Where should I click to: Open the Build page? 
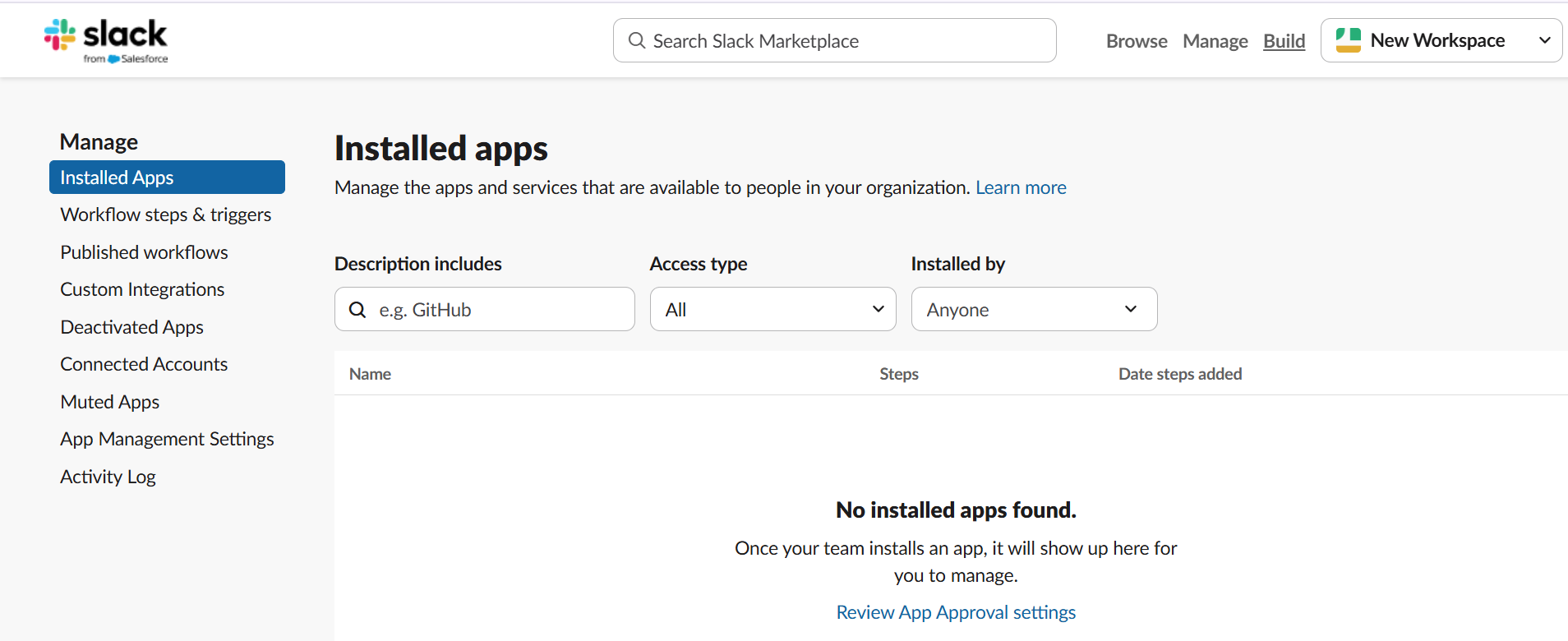point(1284,41)
